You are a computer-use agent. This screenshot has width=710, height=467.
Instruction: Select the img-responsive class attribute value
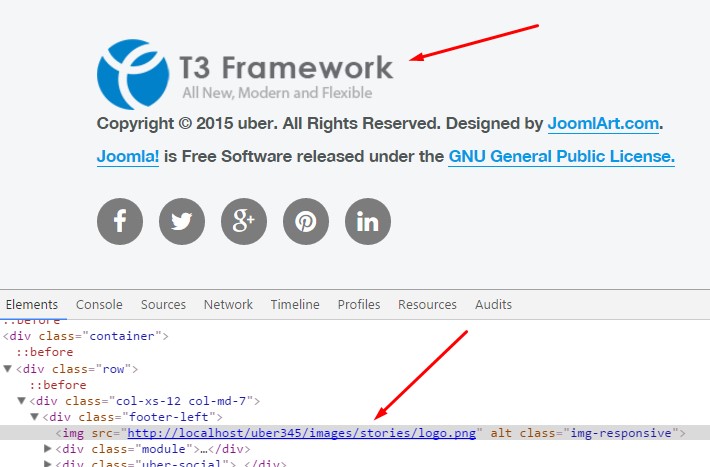point(621,433)
